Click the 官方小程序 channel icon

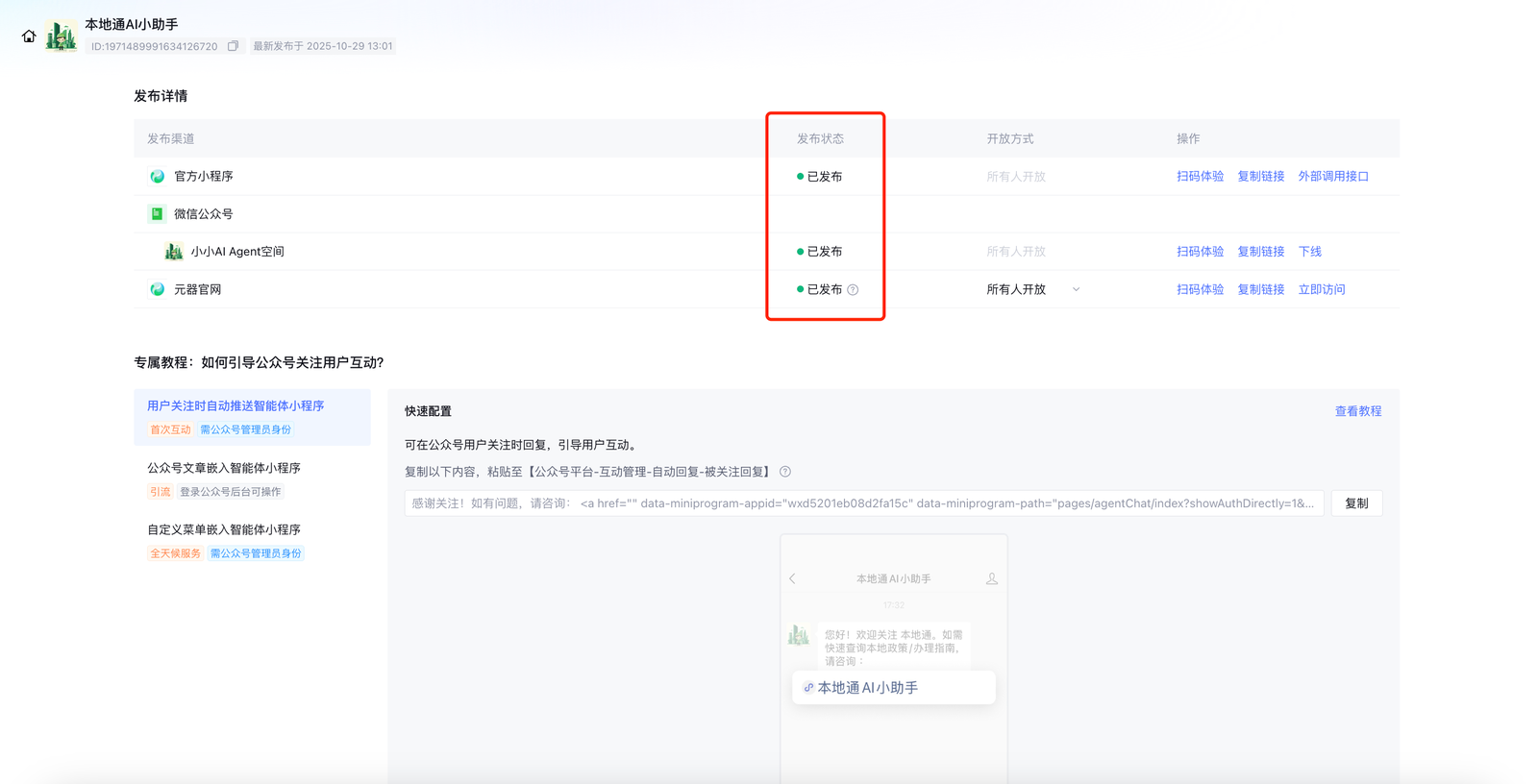click(157, 177)
